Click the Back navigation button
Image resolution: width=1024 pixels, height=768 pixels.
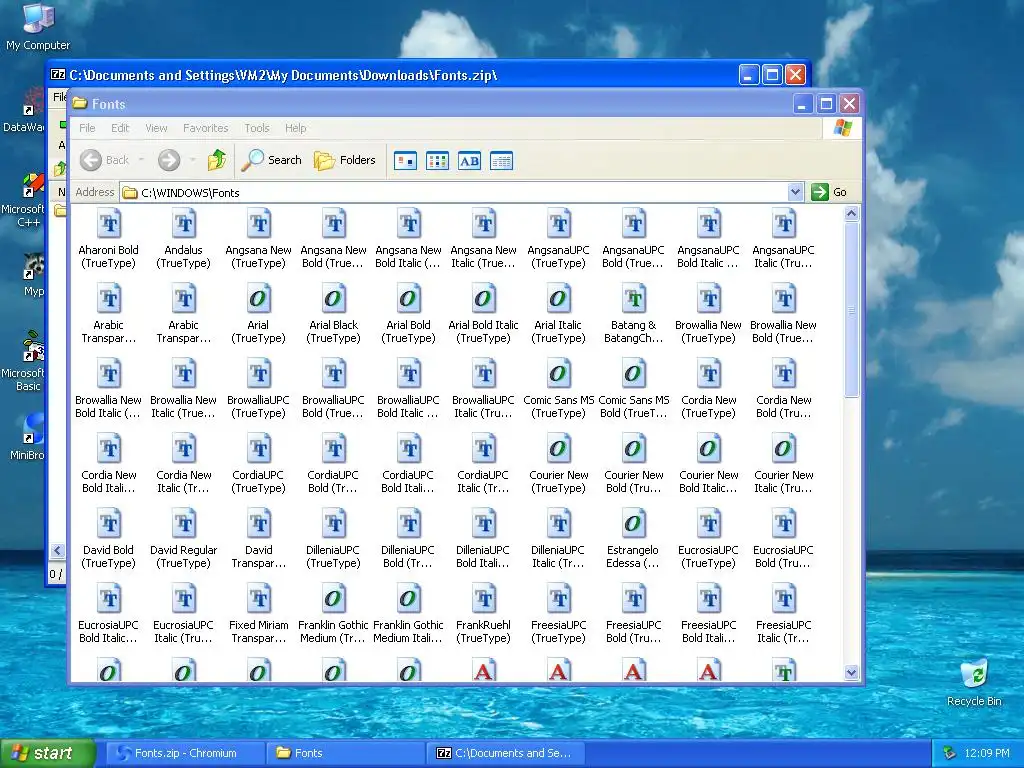pos(104,160)
